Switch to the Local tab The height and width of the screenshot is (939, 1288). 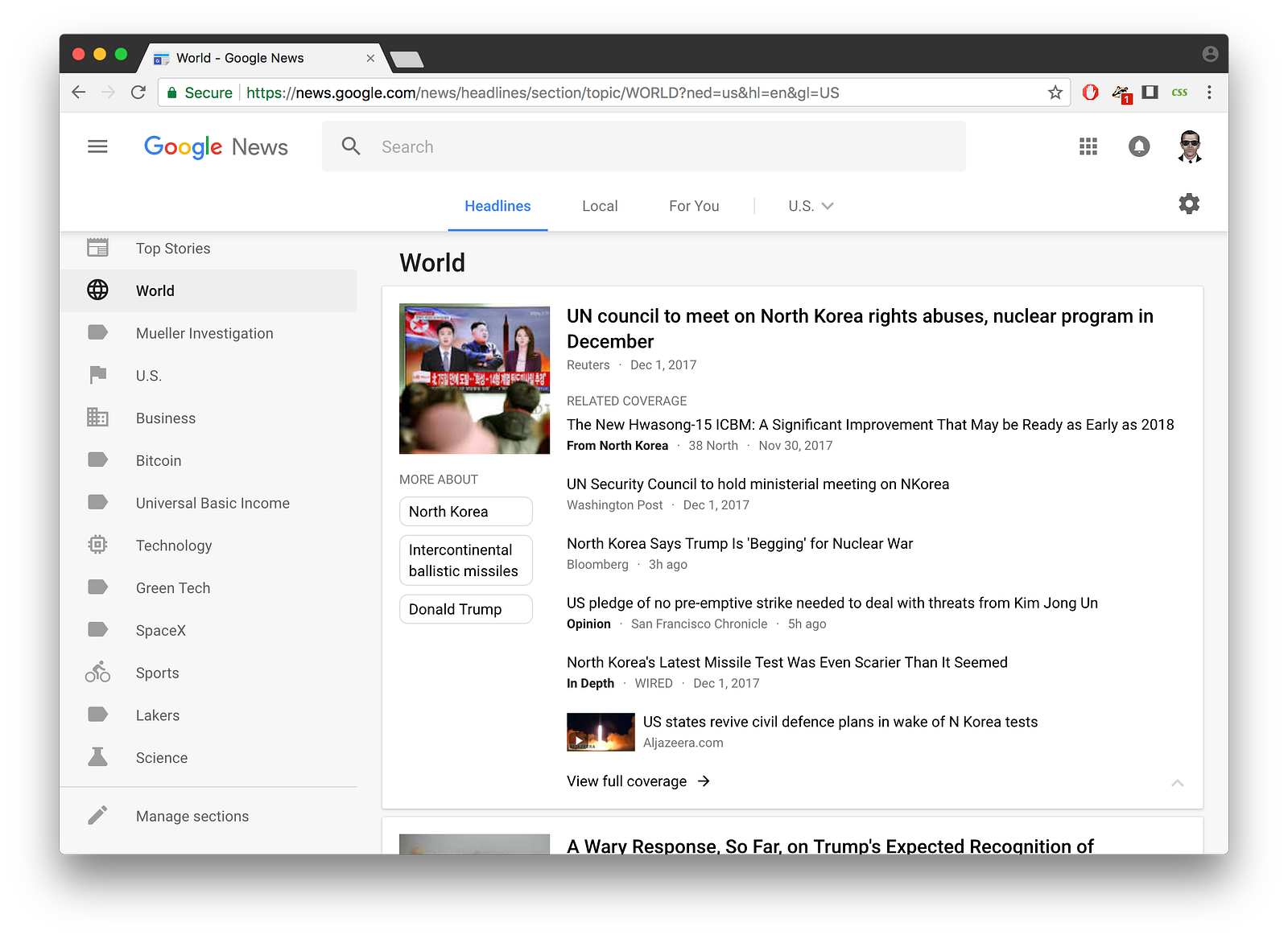[x=600, y=206]
